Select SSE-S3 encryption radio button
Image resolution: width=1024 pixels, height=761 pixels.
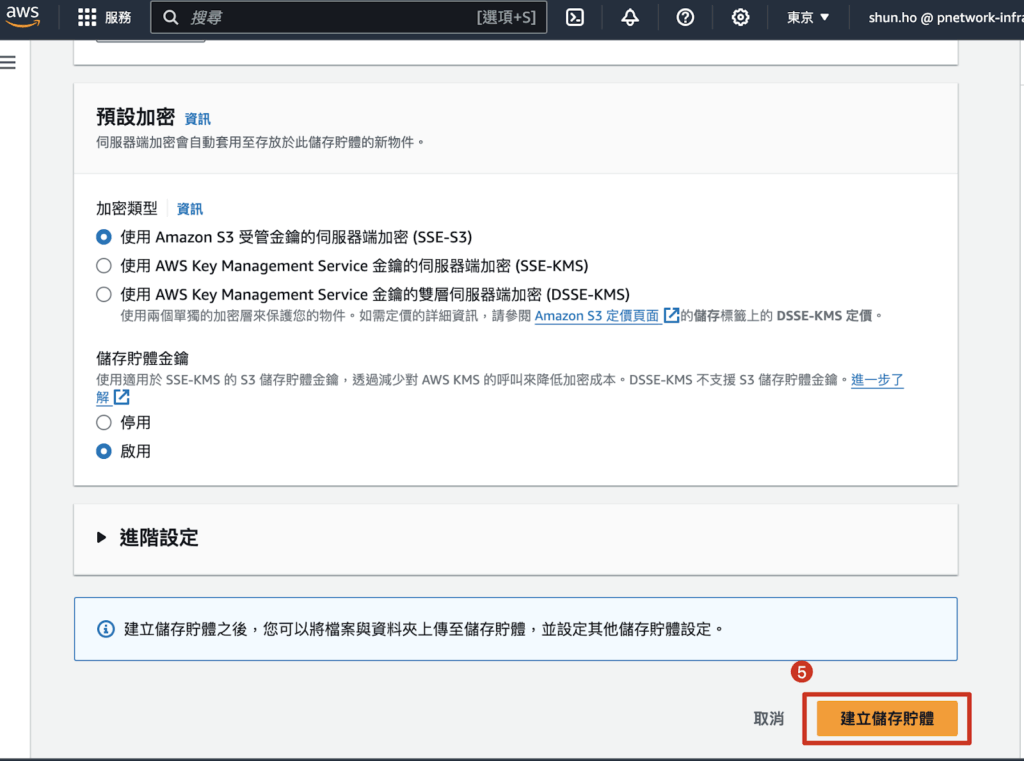(x=103, y=237)
